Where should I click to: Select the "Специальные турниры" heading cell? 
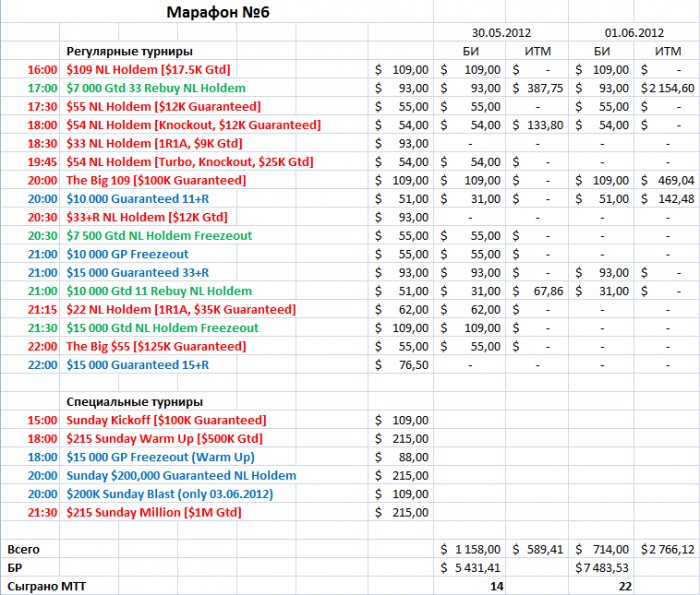pyautogui.click(x=134, y=402)
